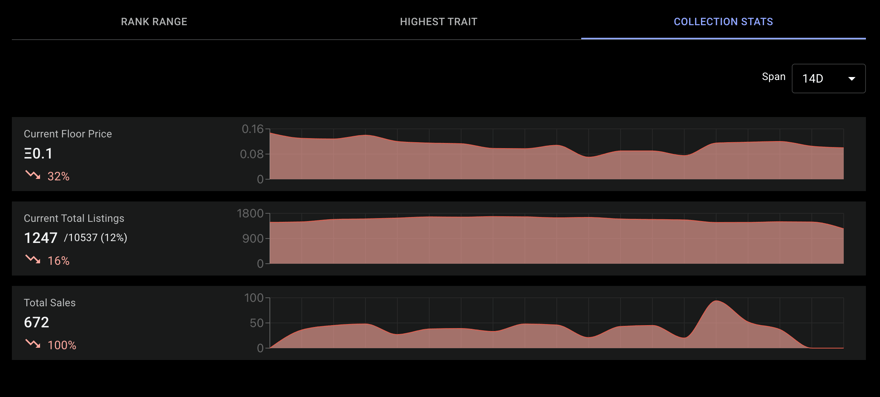The image size is (880, 397).
Task: Click the Ξ0.1 floor price value
Action: click(38, 154)
